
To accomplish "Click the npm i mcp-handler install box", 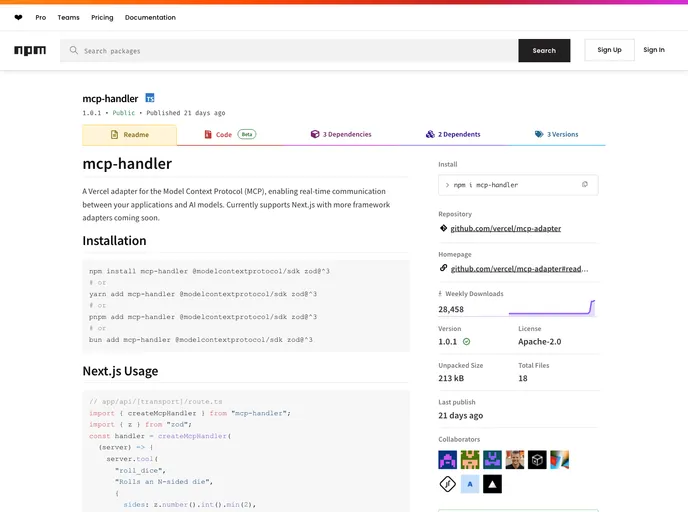I will [518, 185].
